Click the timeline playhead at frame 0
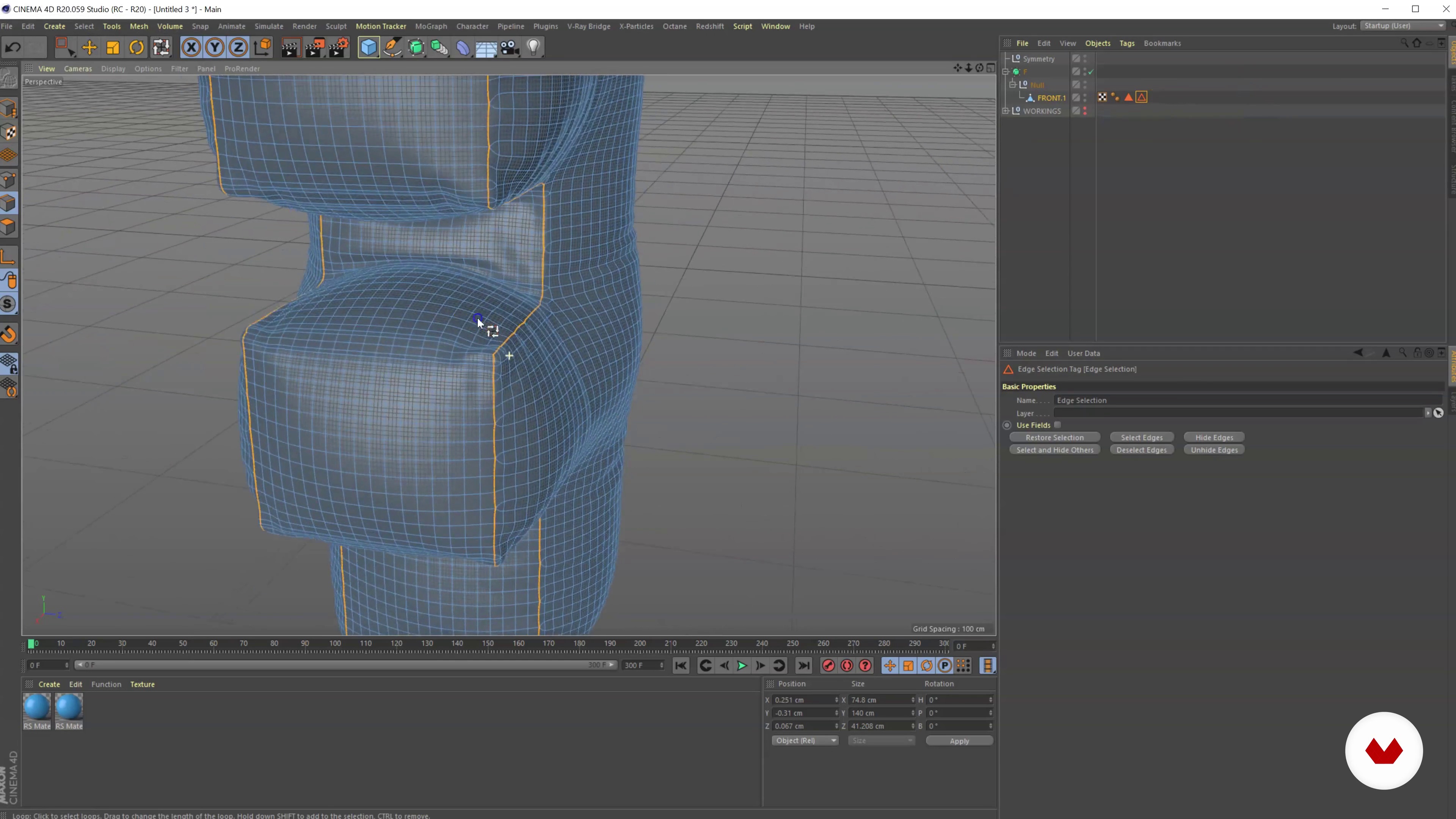Viewport: 1456px width, 819px height. [x=31, y=643]
